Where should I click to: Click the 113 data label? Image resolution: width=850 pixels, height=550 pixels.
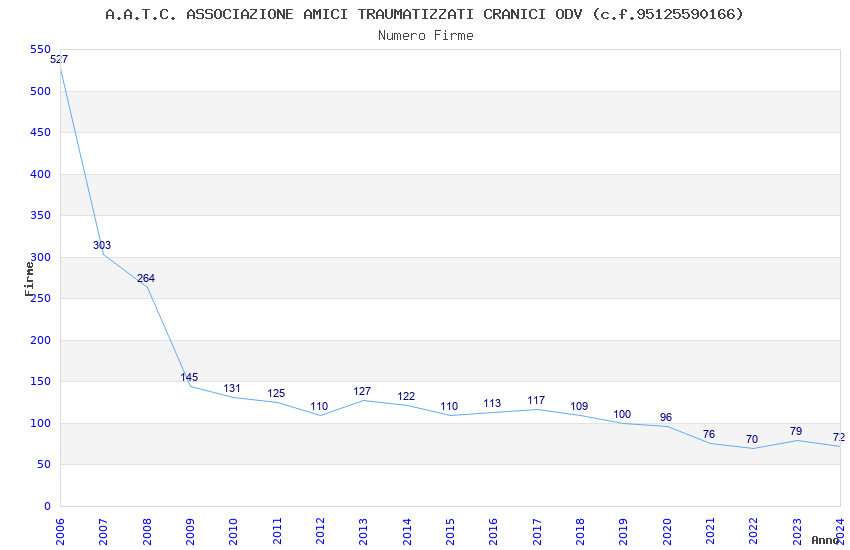point(492,403)
